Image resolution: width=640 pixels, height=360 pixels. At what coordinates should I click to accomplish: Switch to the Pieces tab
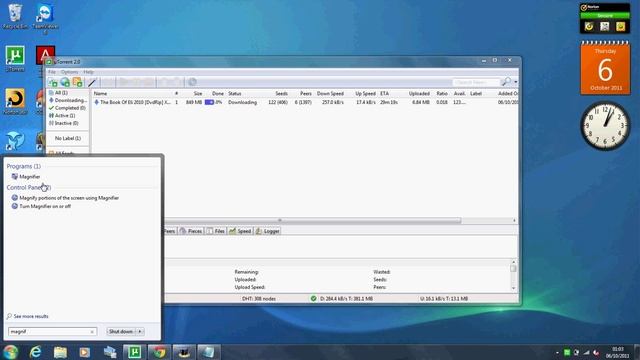(x=191, y=231)
